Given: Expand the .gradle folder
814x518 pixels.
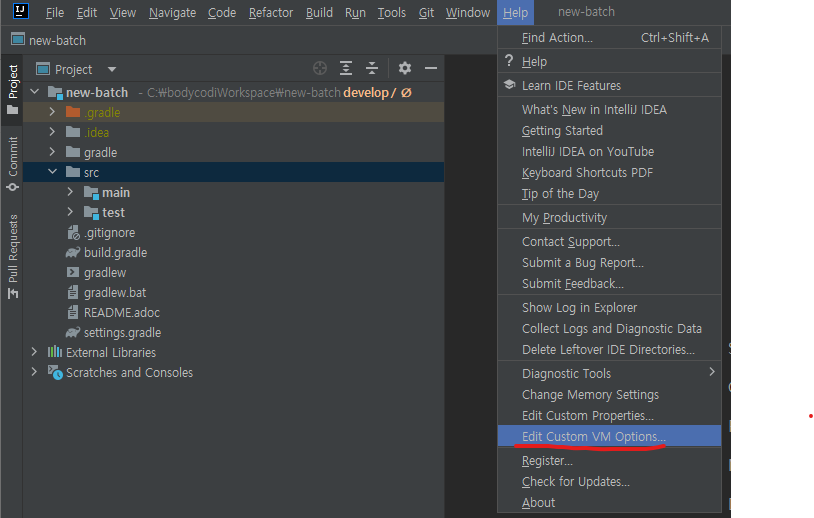Looking at the screenshot, I should click(52, 112).
